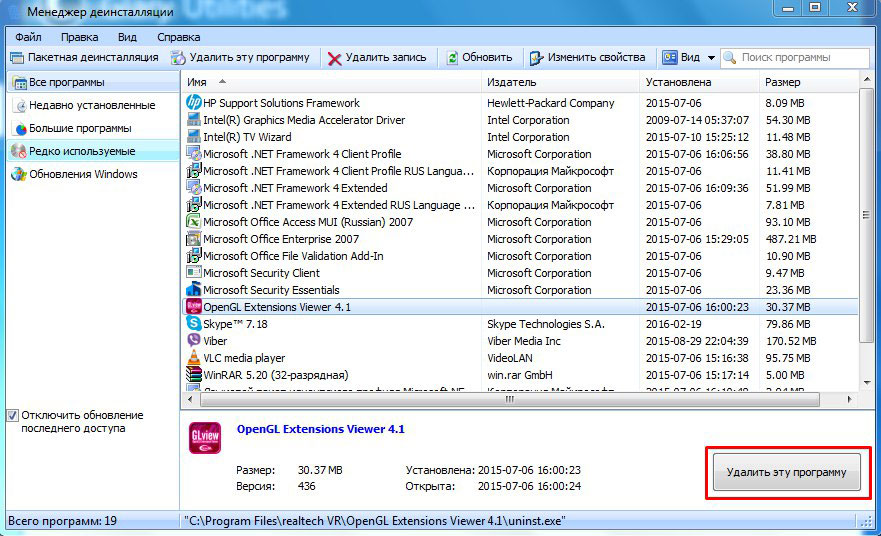Click Удалить эту программу in the toolbar
The height and width of the screenshot is (536, 881).
click(x=240, y=58)
